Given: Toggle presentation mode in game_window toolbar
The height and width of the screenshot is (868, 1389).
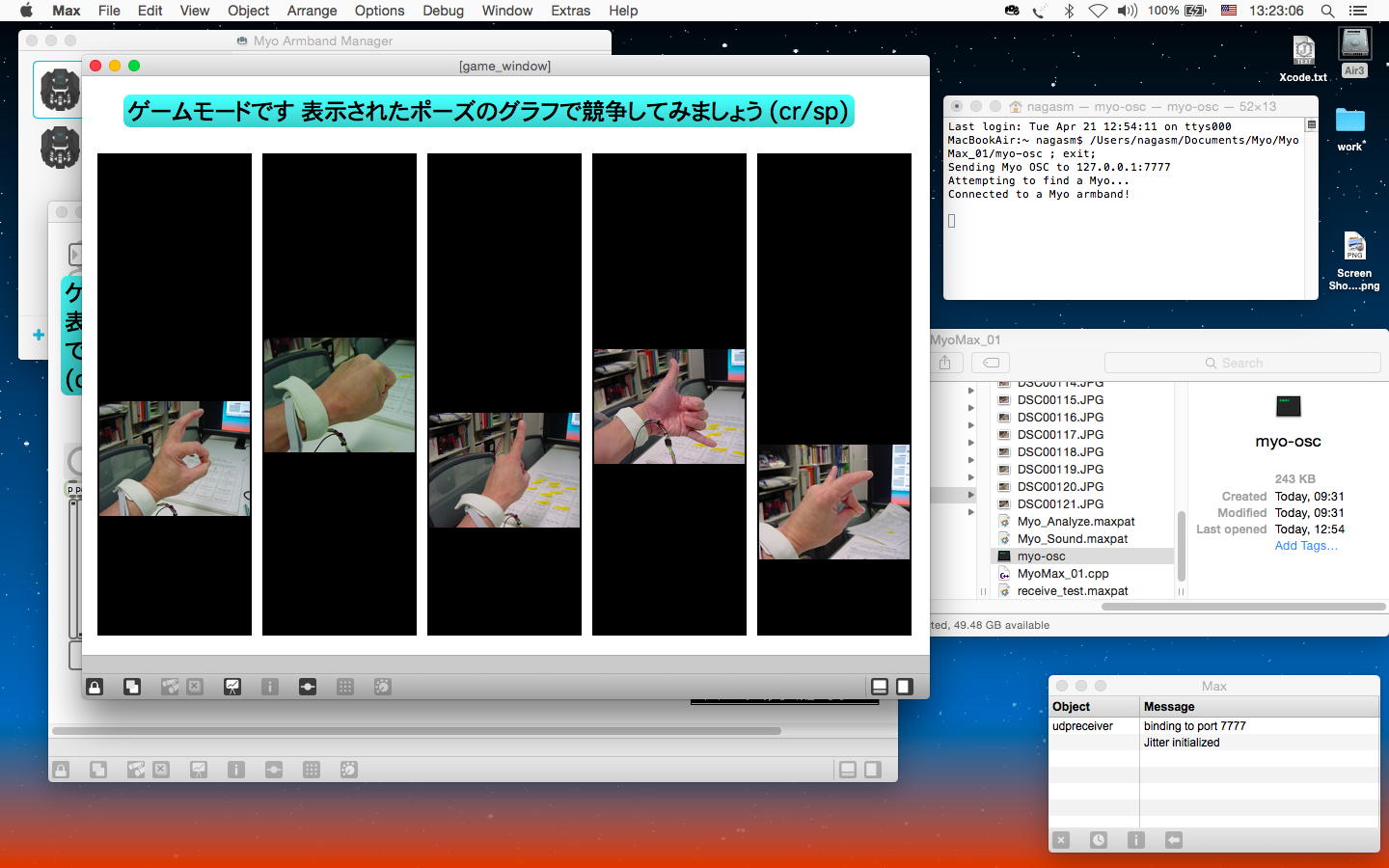Looking at the screenshot, I should 232,687.
